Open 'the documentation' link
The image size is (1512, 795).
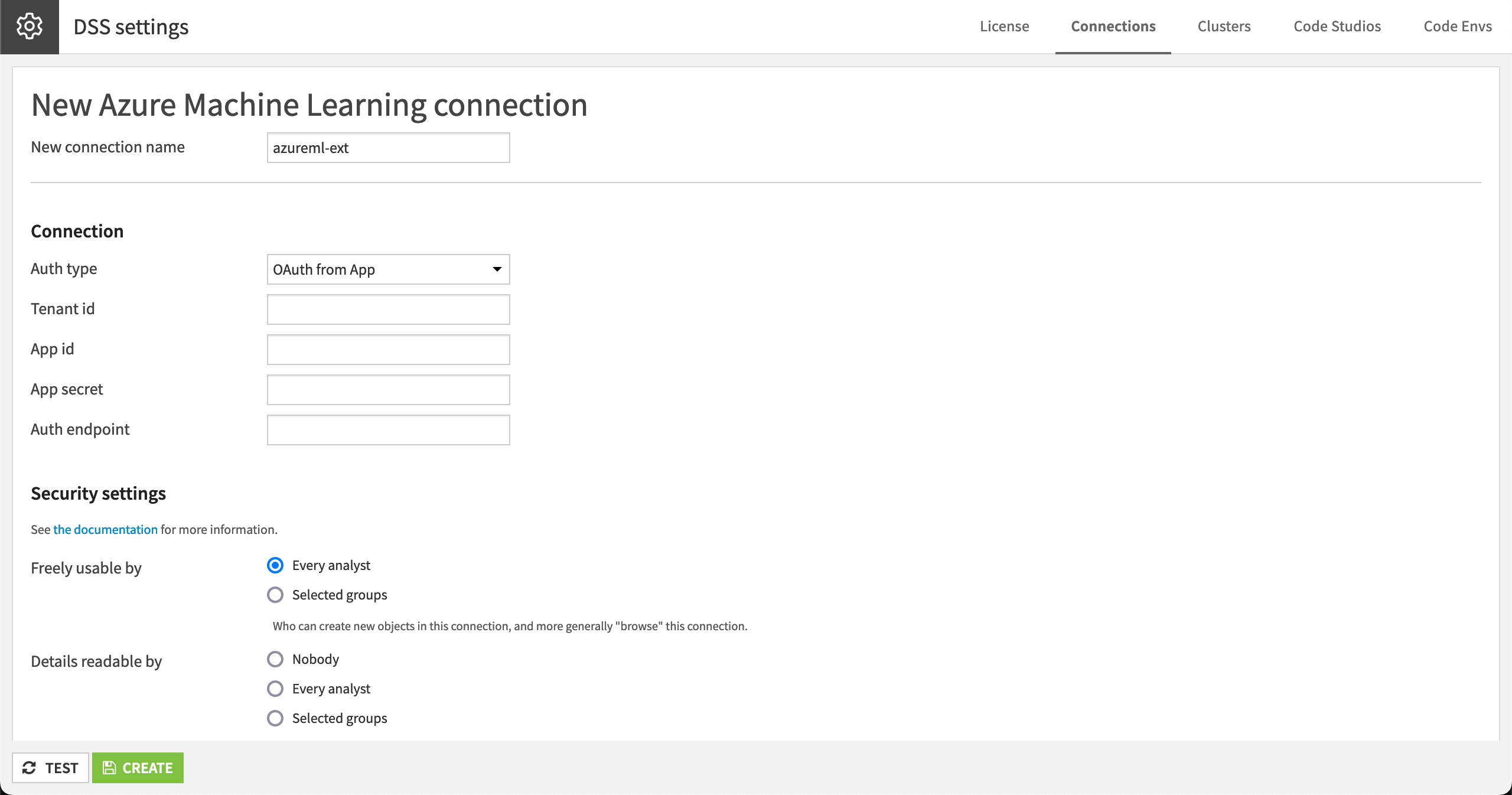105,530
